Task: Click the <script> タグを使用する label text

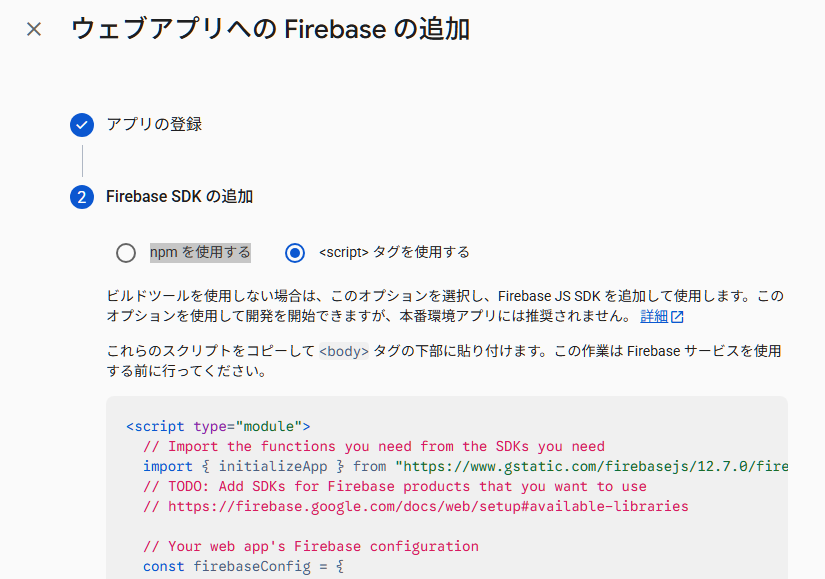Action: (x=394, y=252)
